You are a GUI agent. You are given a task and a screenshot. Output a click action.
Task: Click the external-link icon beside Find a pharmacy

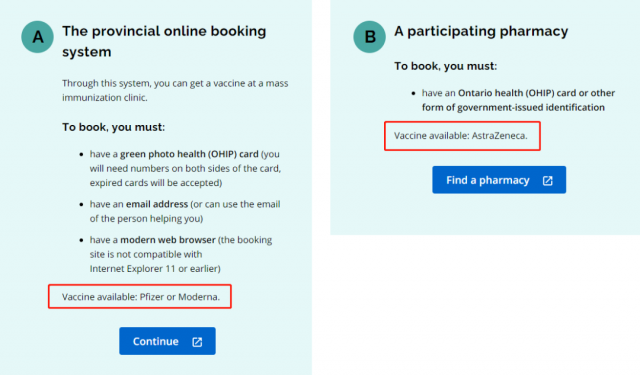pyautogui.click(x=547, y=180)
